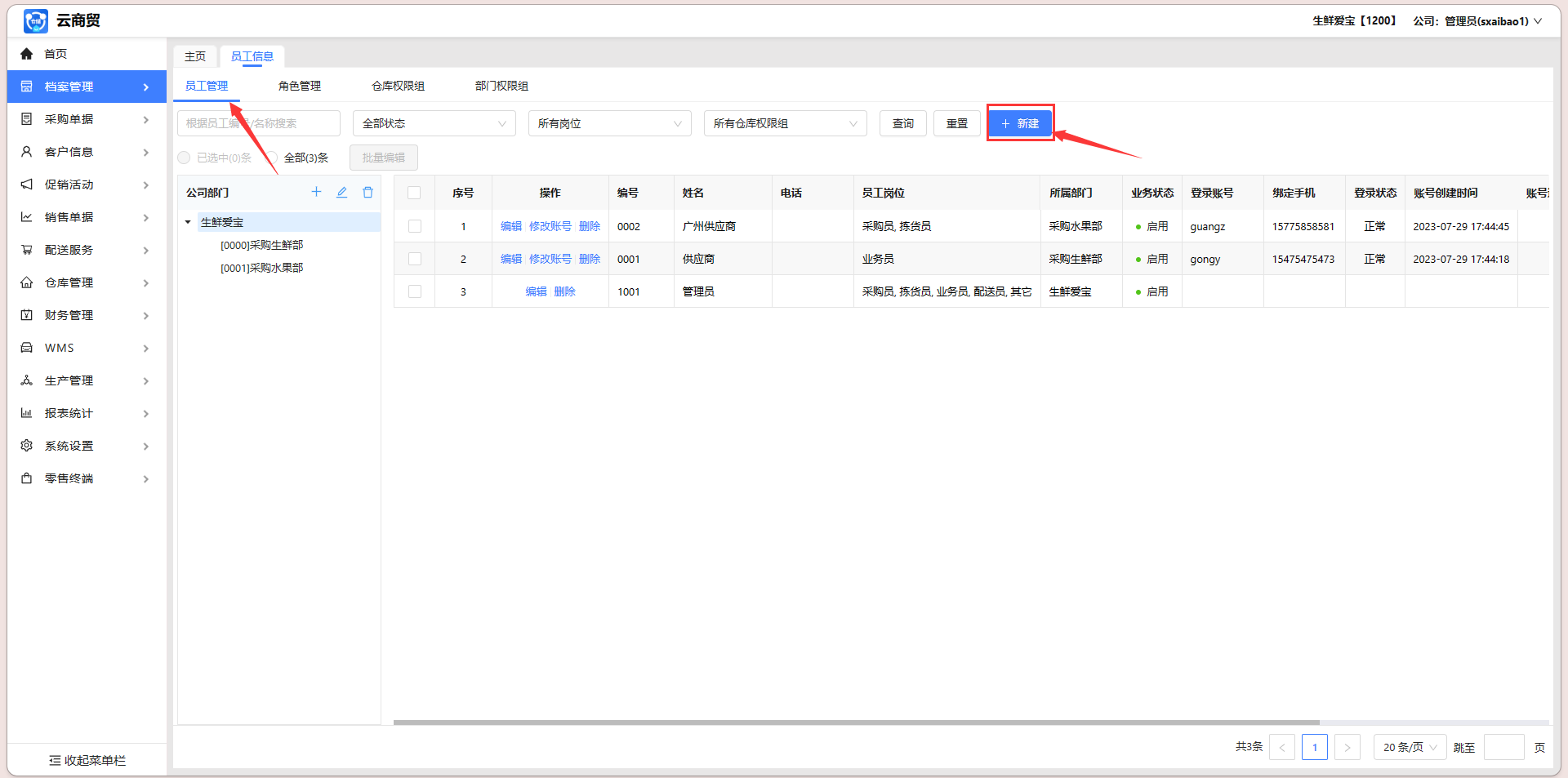Check the row for 广州供应商
Image resolution: width=1568 pixels, height=778 pixels.
pos(415,226)
